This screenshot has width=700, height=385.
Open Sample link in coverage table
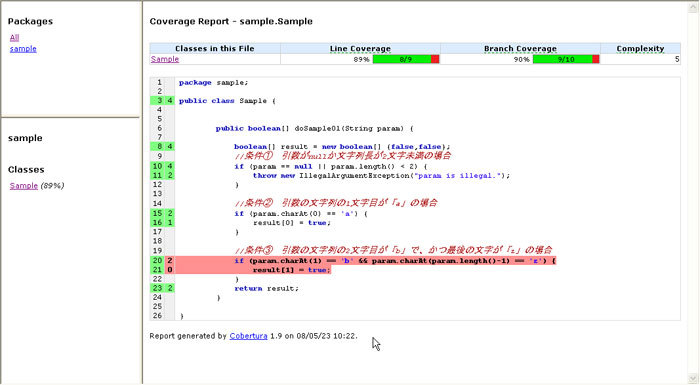[x=165, y=59]
